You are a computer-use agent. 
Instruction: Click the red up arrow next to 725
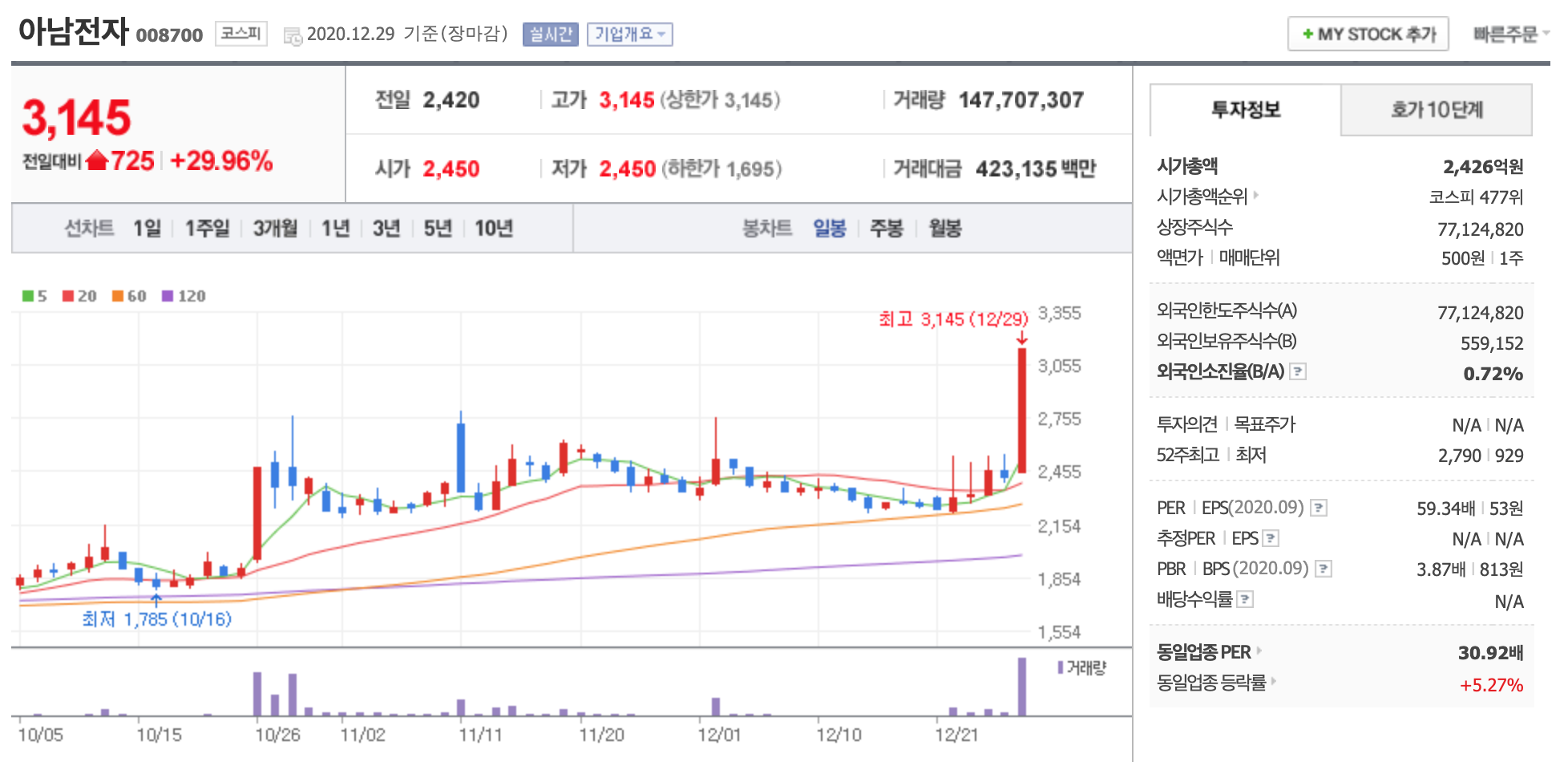[96, 160]
